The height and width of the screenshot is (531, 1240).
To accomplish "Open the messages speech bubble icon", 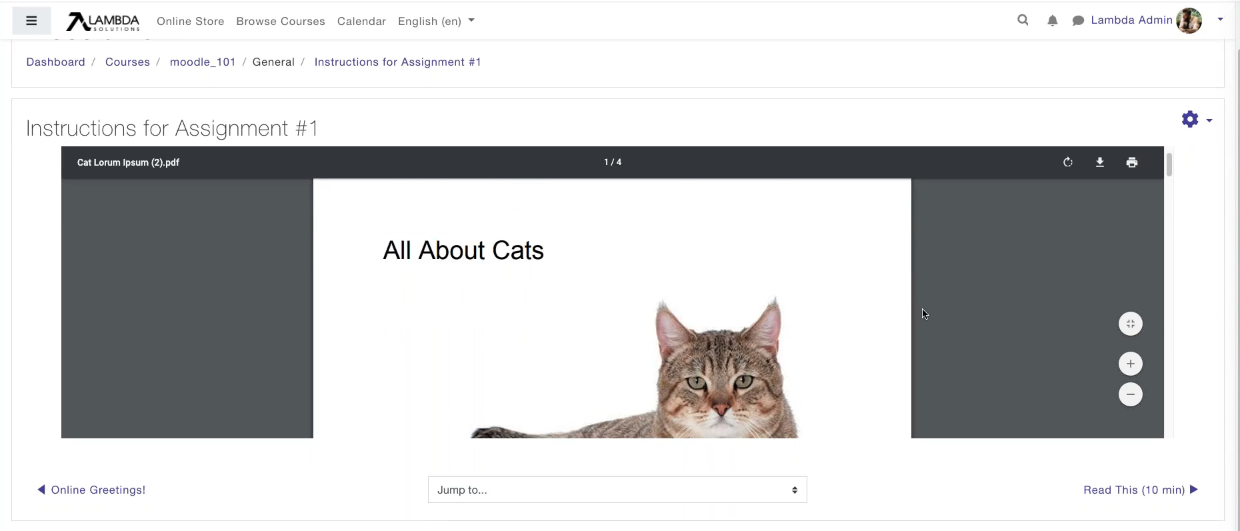I will [1078, 20].
